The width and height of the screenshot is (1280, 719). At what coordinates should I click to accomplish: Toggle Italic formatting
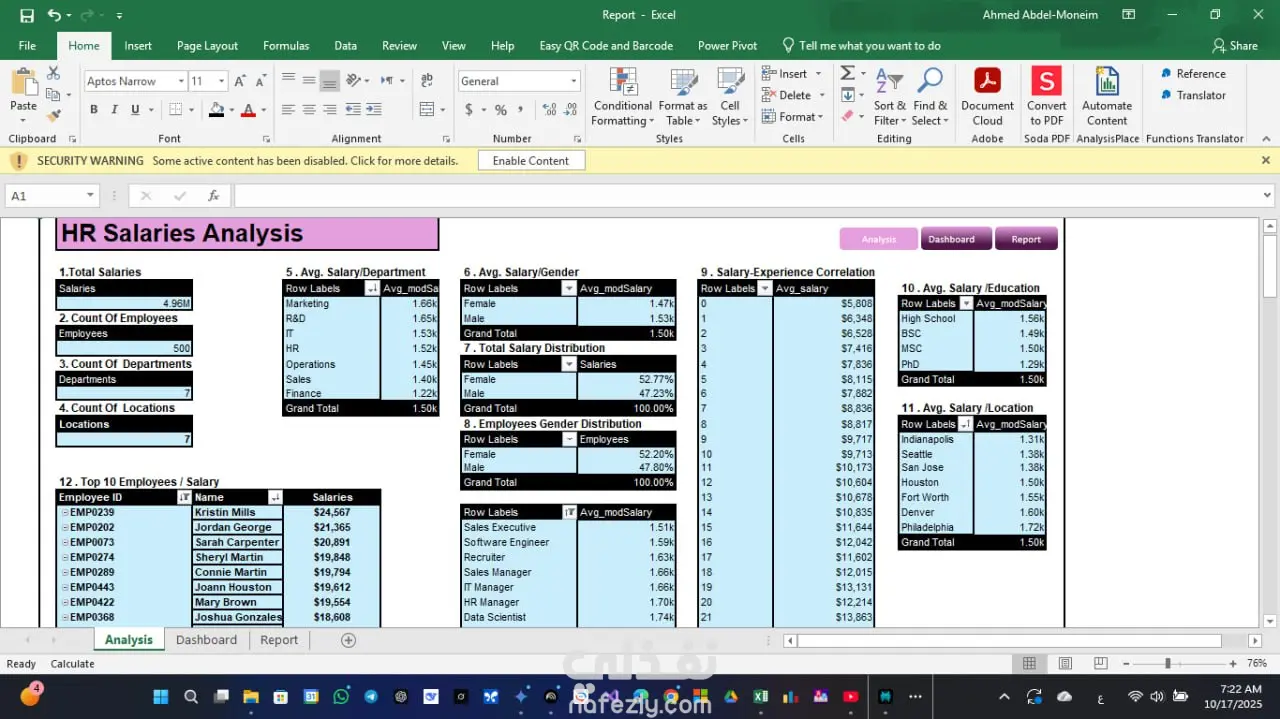click(x=115, y=110)
